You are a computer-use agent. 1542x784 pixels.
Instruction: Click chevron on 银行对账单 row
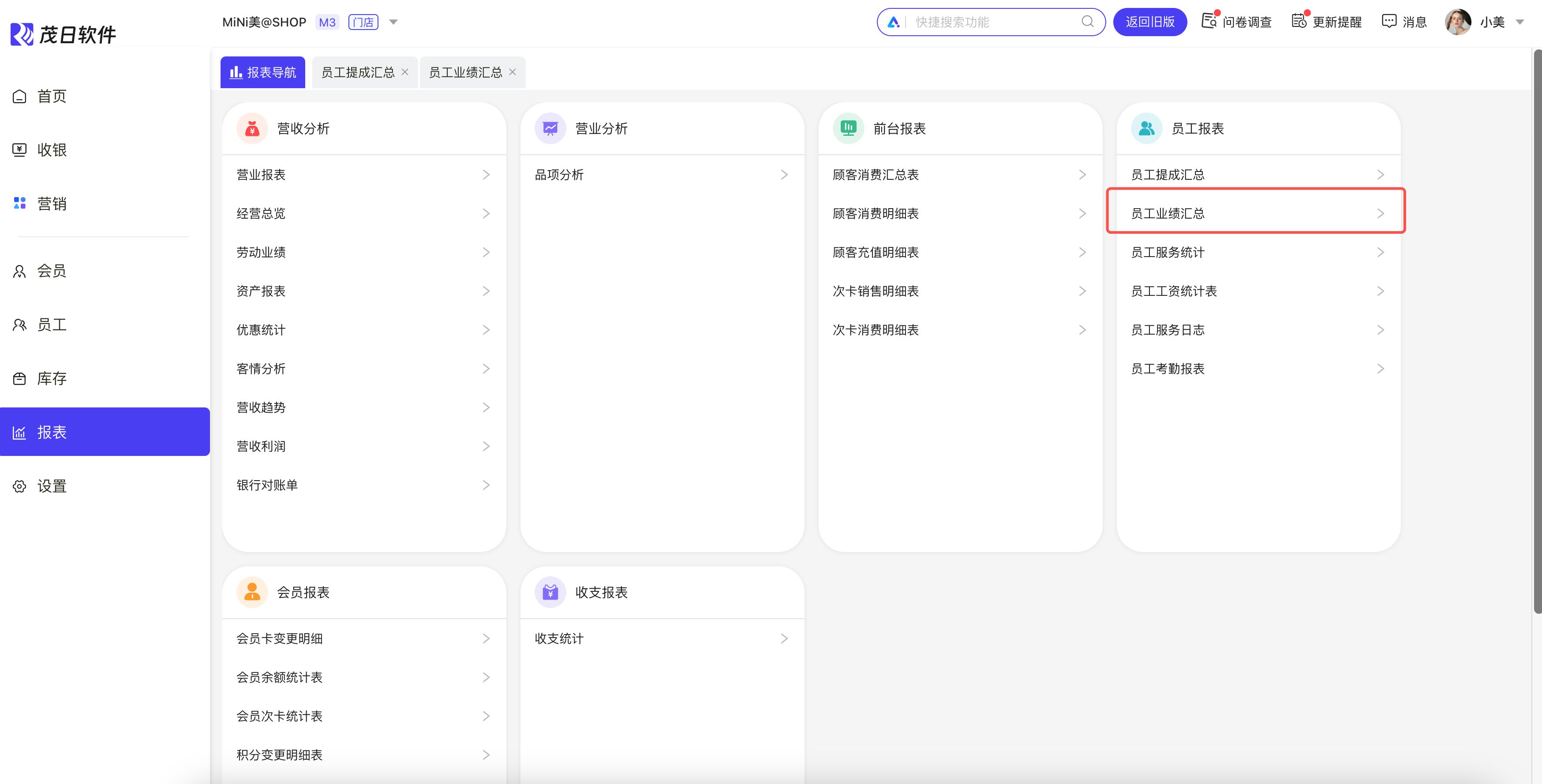[x=486, y=485]
